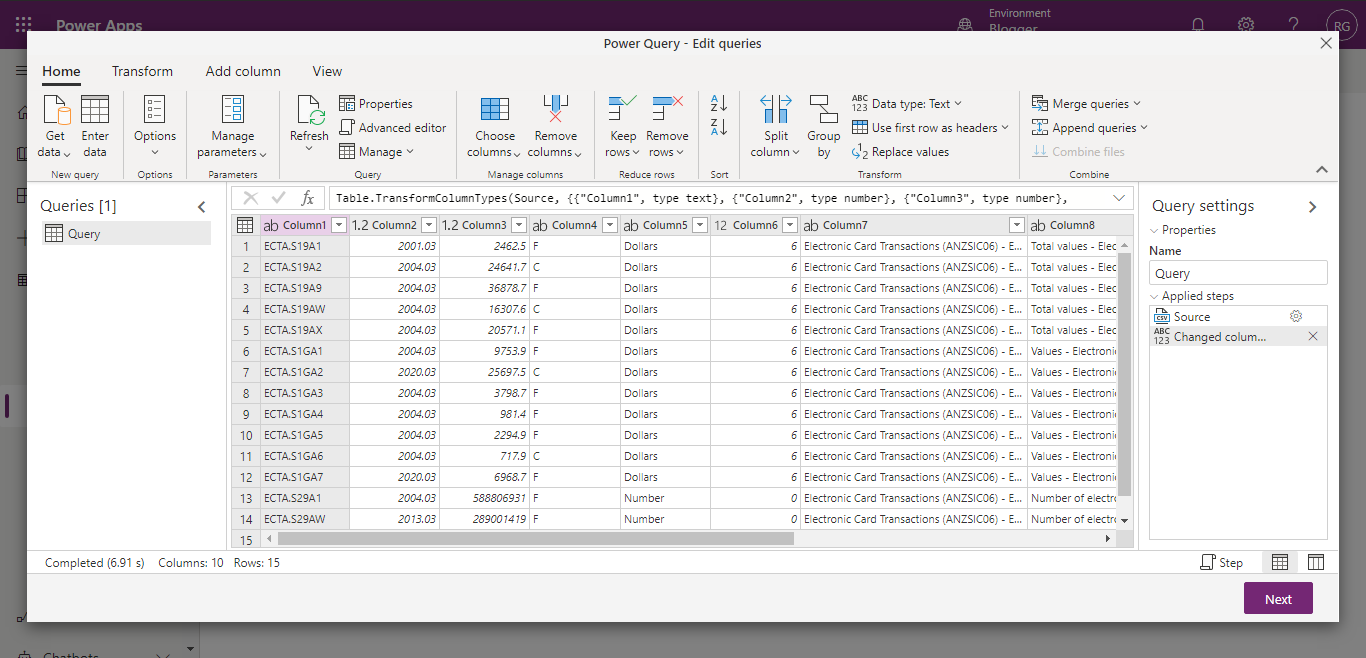
Task: Open Split column options
Action: (x=776, y=127)
